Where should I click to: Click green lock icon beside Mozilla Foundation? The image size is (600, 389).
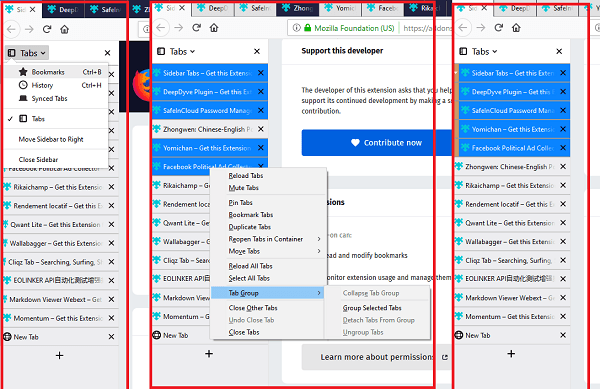pyautogui.click(x=308, y=28)
